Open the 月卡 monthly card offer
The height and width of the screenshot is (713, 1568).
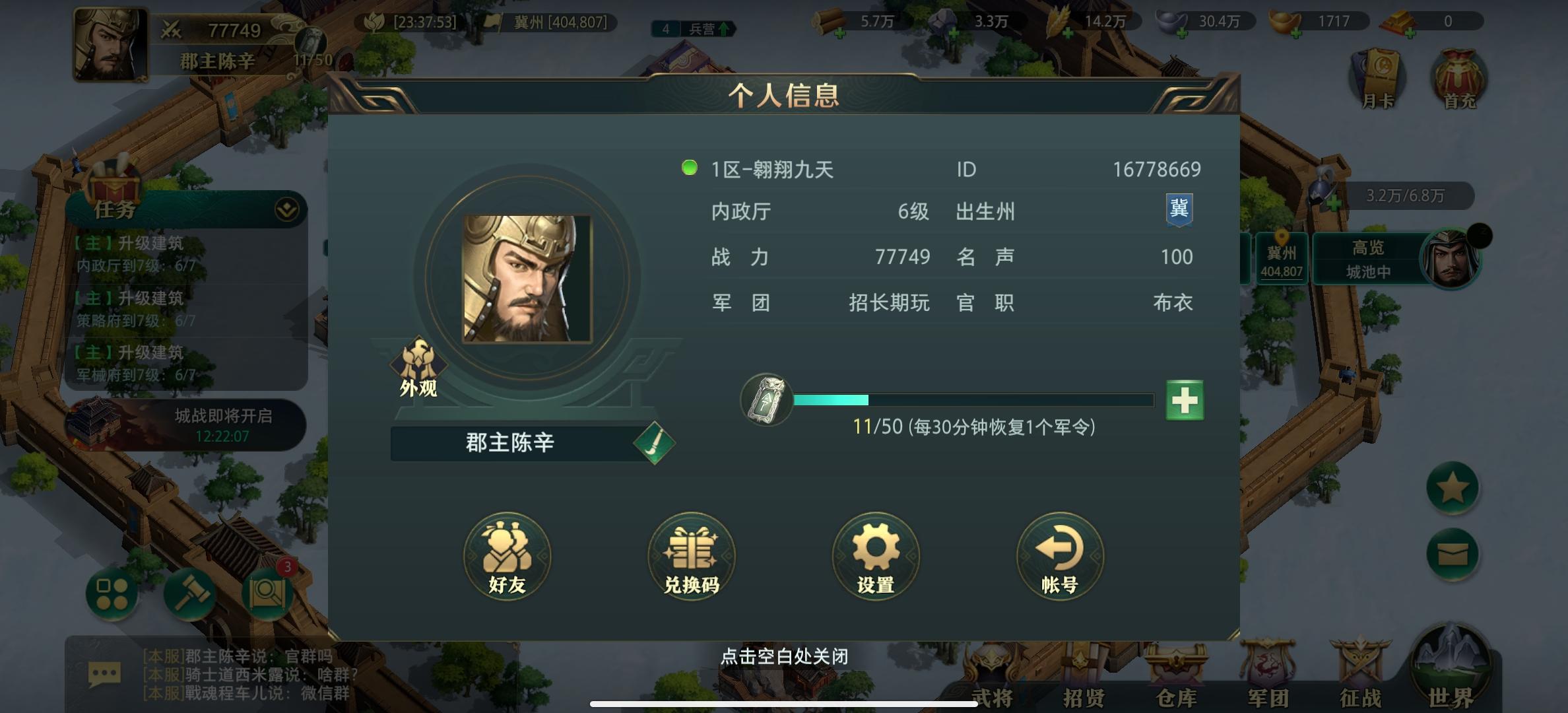point(1378,79)
